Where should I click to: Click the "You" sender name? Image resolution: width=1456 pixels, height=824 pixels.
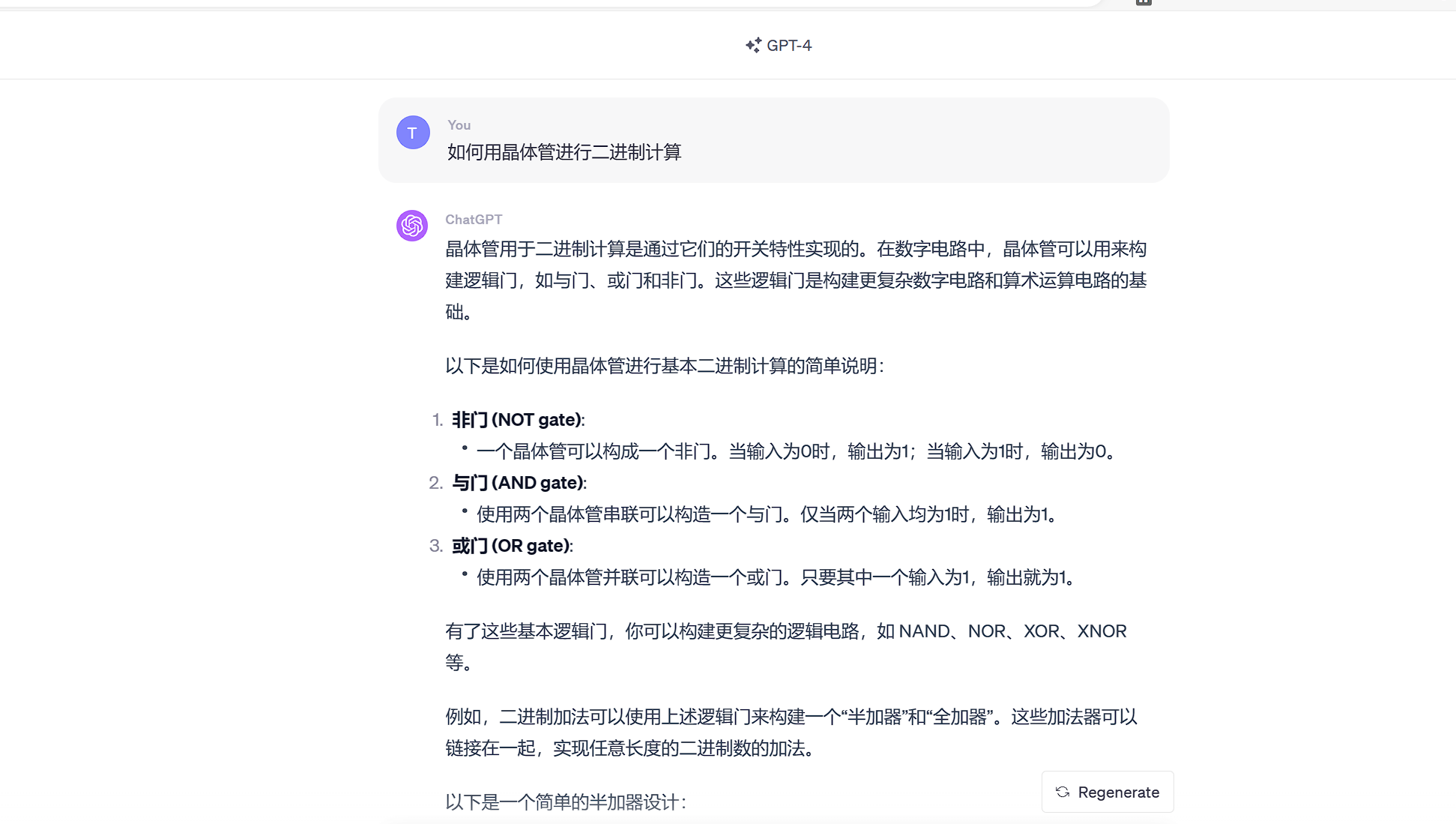[x=459, y=125]
